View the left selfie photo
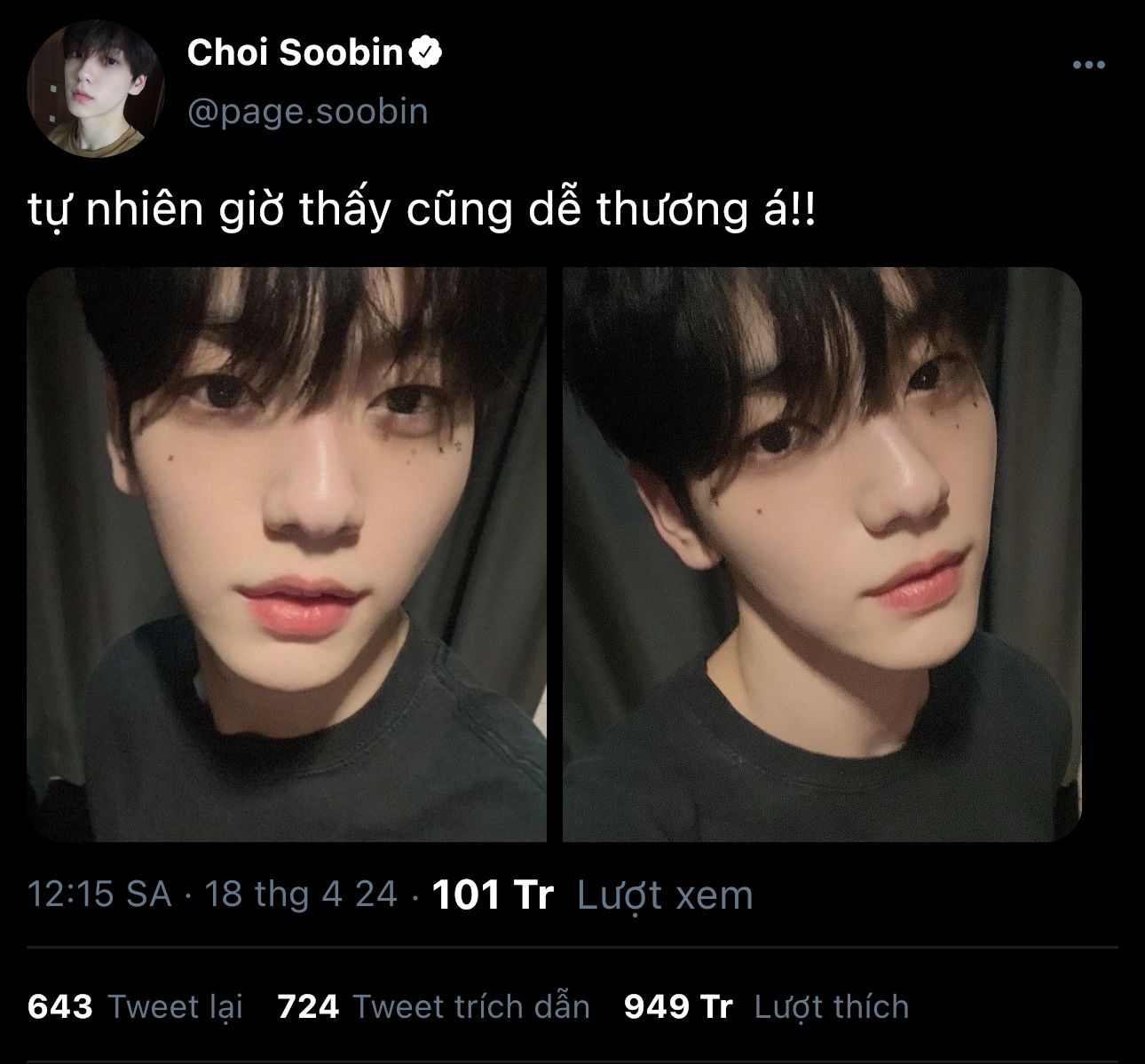 pyautogui.click(x=287, y=555)
